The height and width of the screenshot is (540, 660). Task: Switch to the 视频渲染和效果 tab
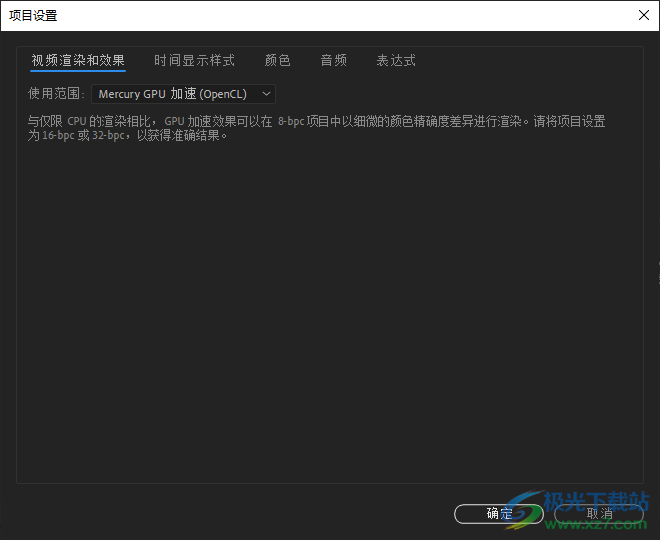click(78, 61)
